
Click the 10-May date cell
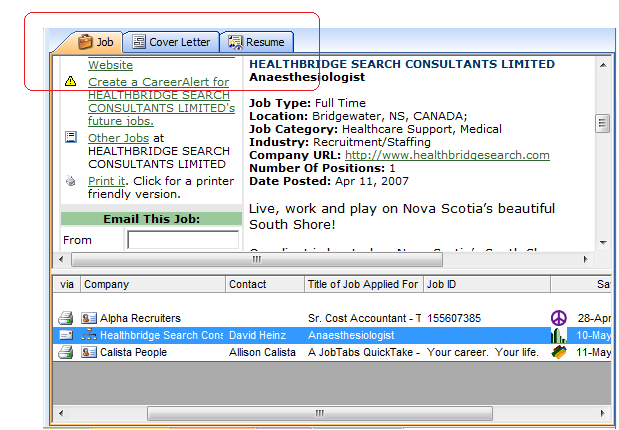(x=593, y=335)
